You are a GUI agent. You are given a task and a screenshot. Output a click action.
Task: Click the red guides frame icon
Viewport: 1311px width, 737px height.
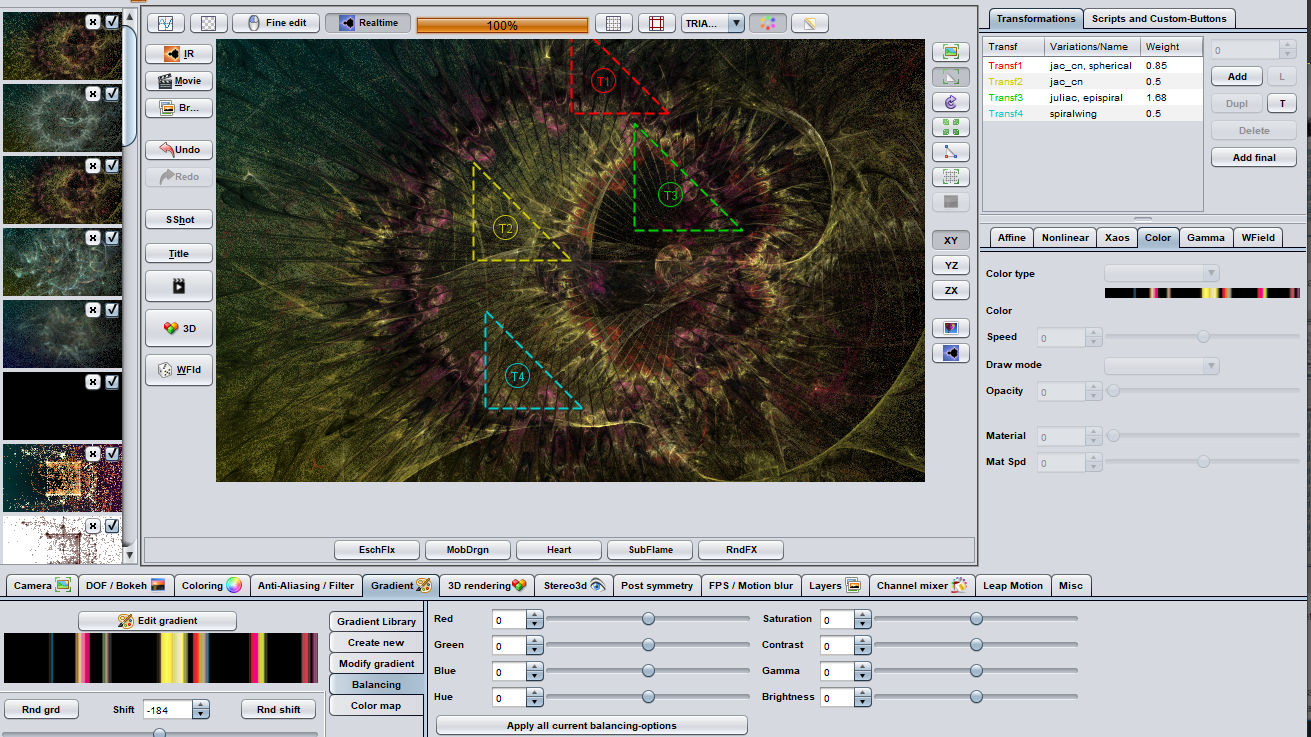pyautogui.click(x=656, y=23)
